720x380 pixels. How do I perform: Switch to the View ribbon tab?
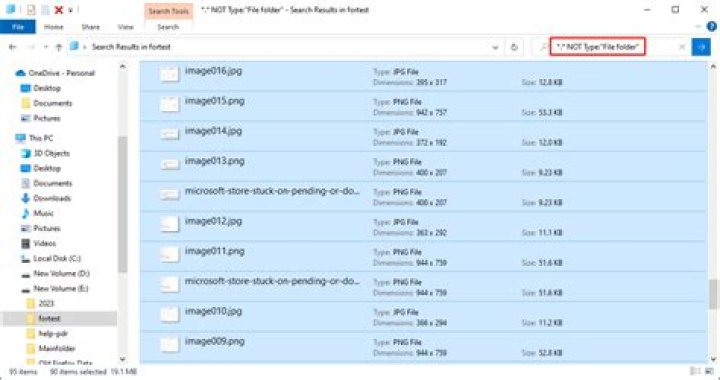[x=125, y=27]
